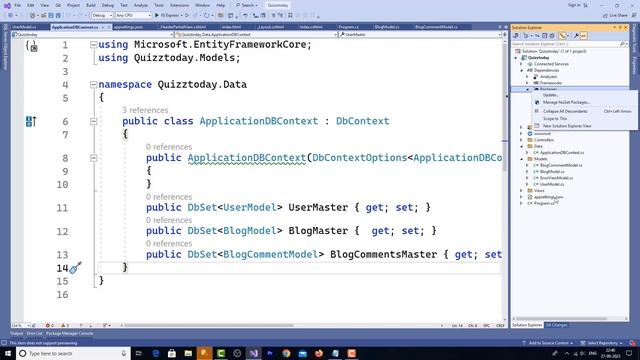Open the Extensions menu
Viewport: 640px width, 360px height.
coord(179,5)
